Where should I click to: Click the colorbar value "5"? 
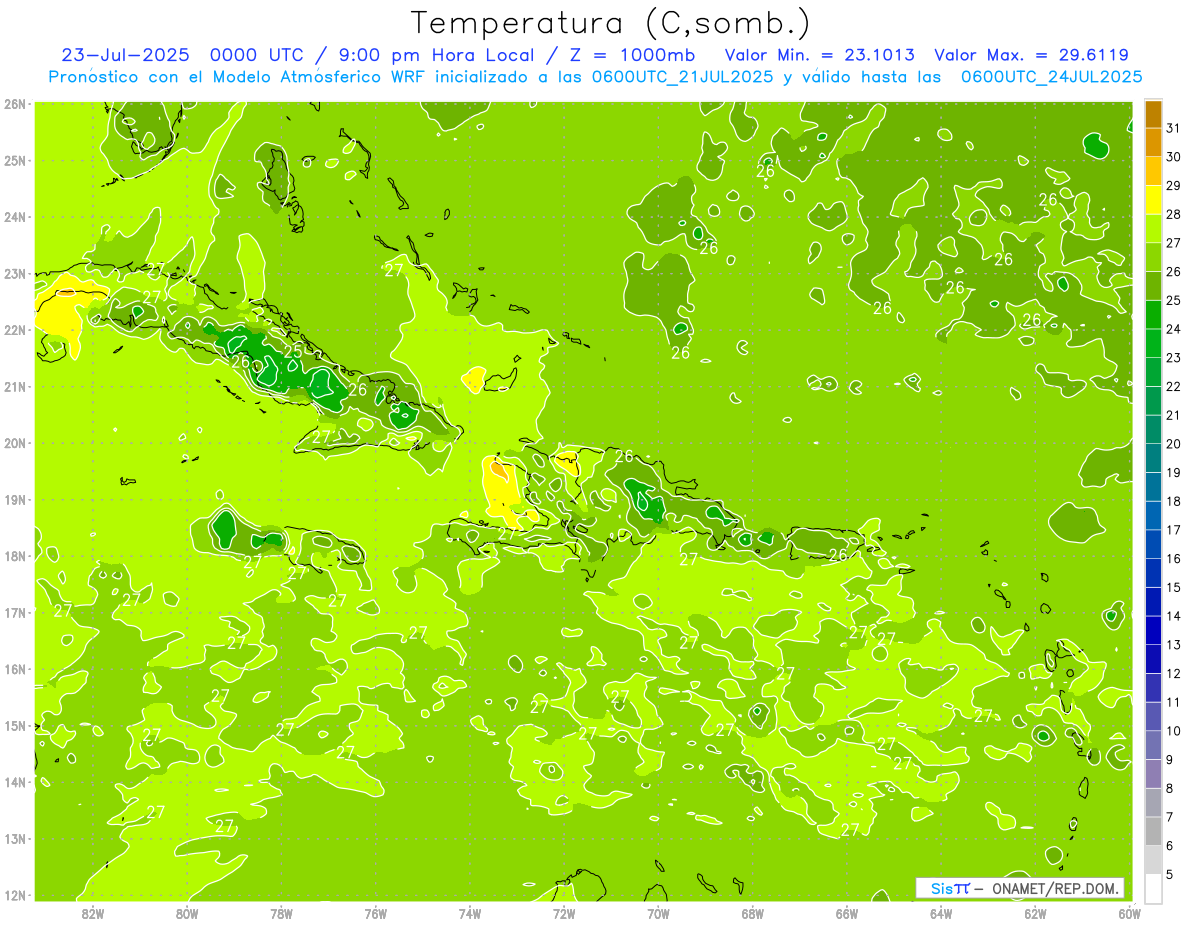1170,874
